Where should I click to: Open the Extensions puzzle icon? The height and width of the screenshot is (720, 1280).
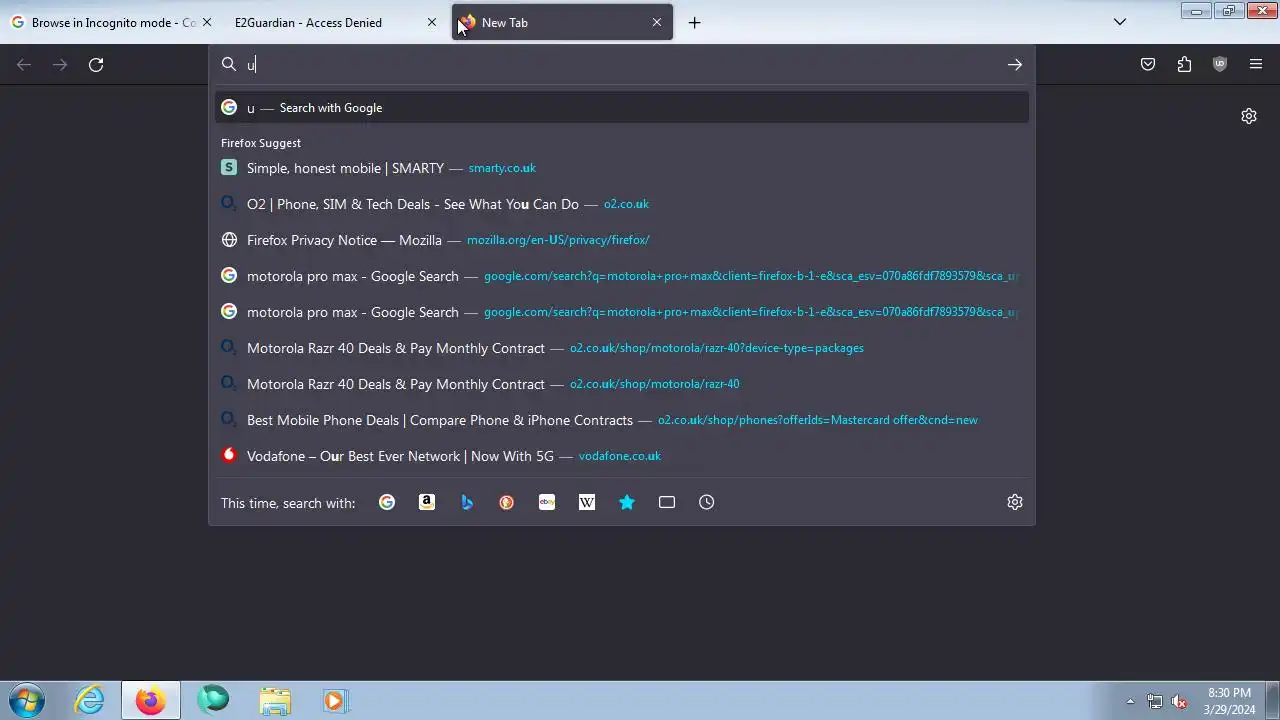coord(1184,65)
